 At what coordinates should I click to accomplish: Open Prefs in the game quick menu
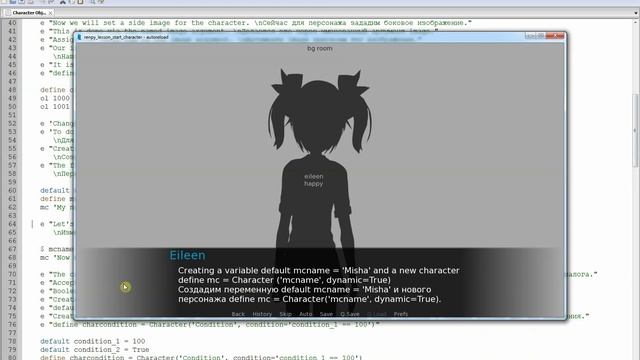click(x=401, y=314)
